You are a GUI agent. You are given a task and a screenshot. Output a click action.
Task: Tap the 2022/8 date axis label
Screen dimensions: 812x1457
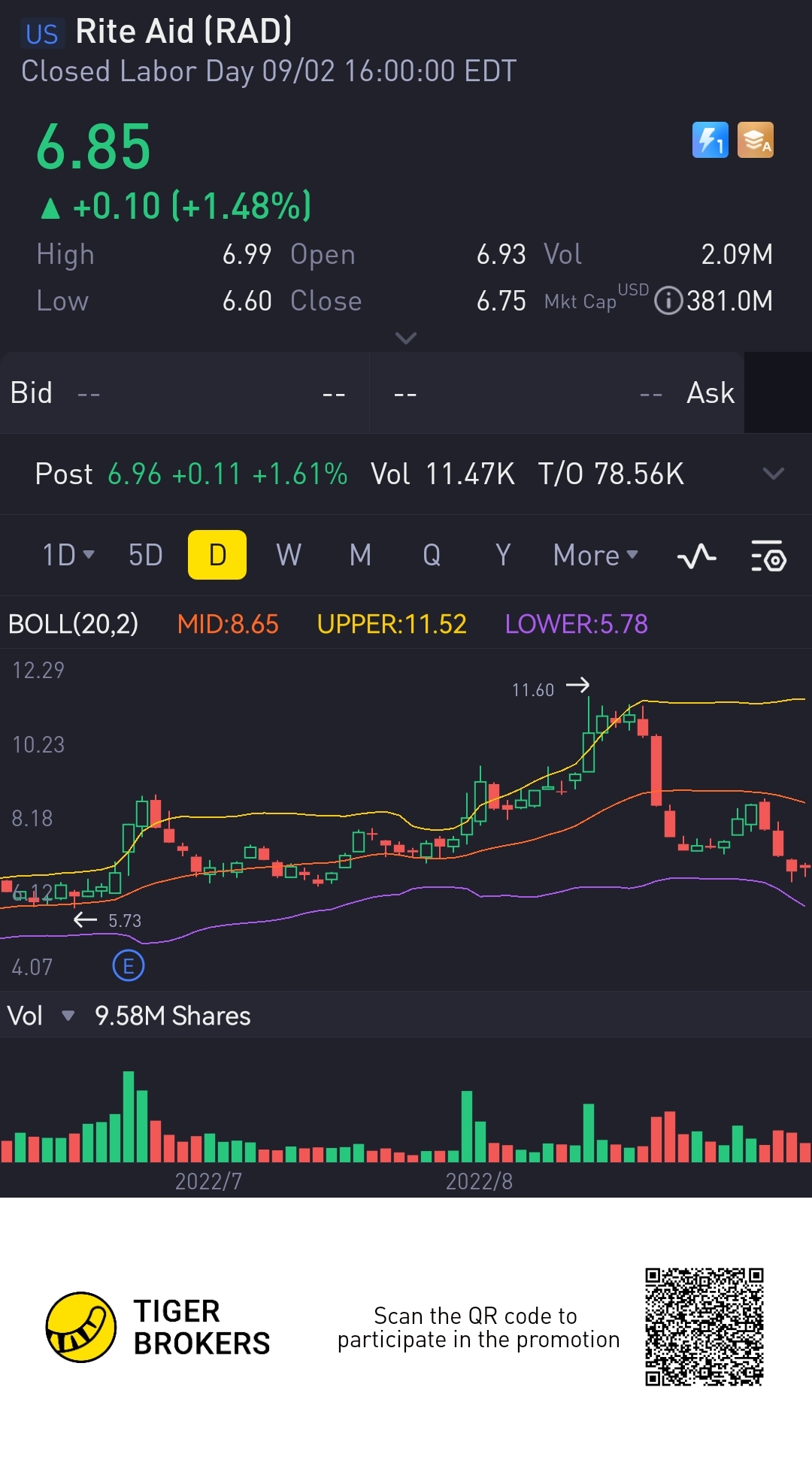click(479, 1181)
